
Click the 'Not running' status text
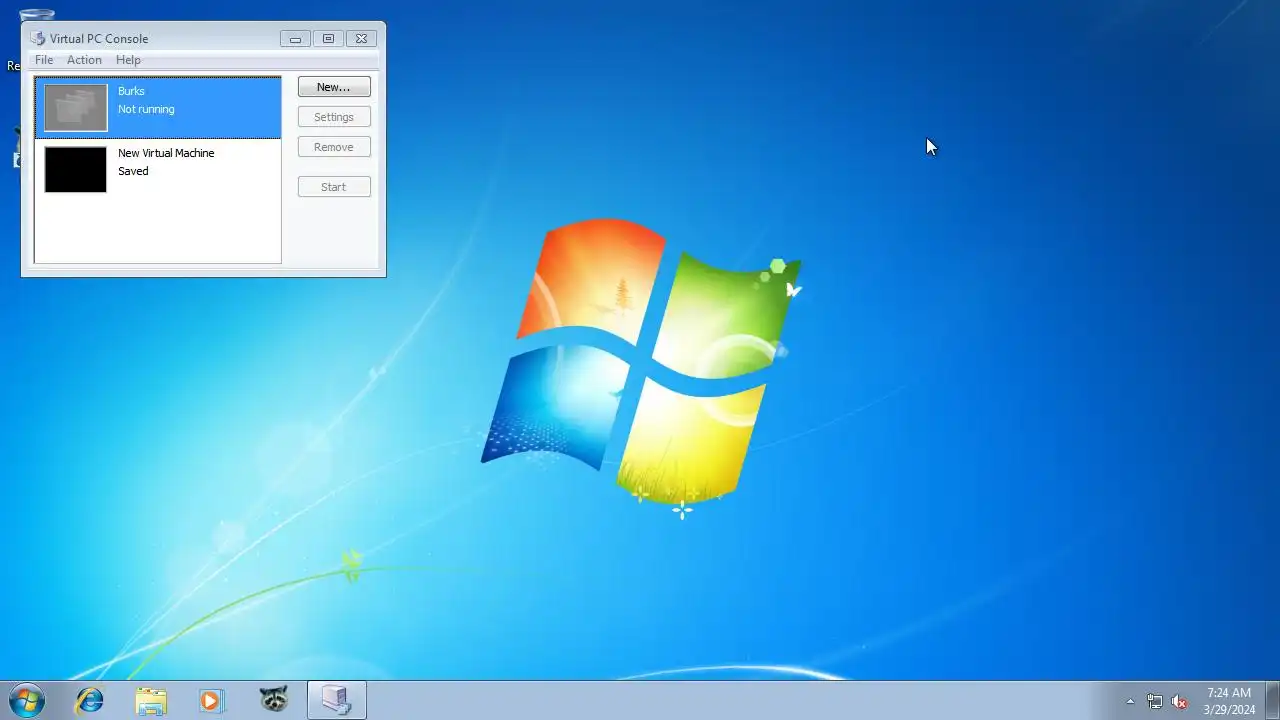point(146,109)
